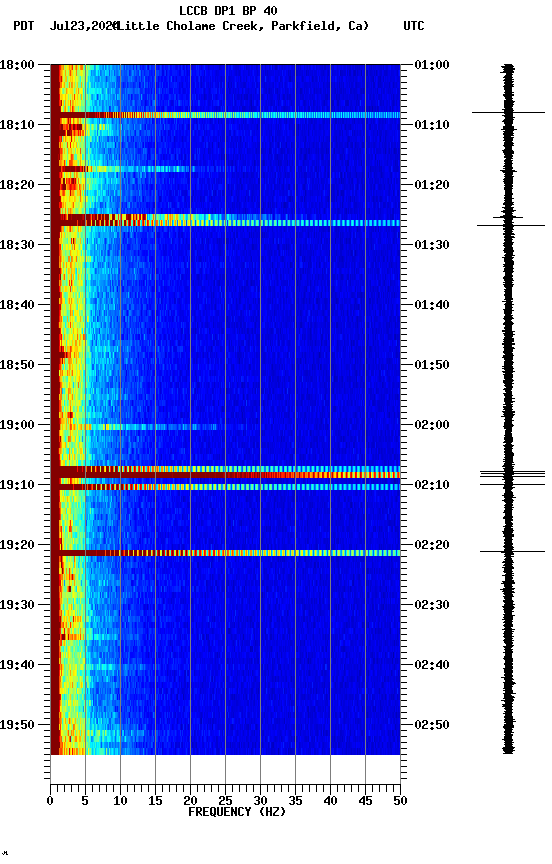Click the 18:30 PDT time label
The image size is (552, 864).
pos(17,245)
